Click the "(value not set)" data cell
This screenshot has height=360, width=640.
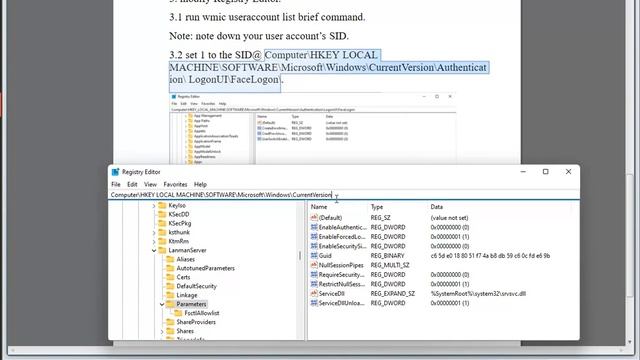pyautogui.click(x=449, y=218)
